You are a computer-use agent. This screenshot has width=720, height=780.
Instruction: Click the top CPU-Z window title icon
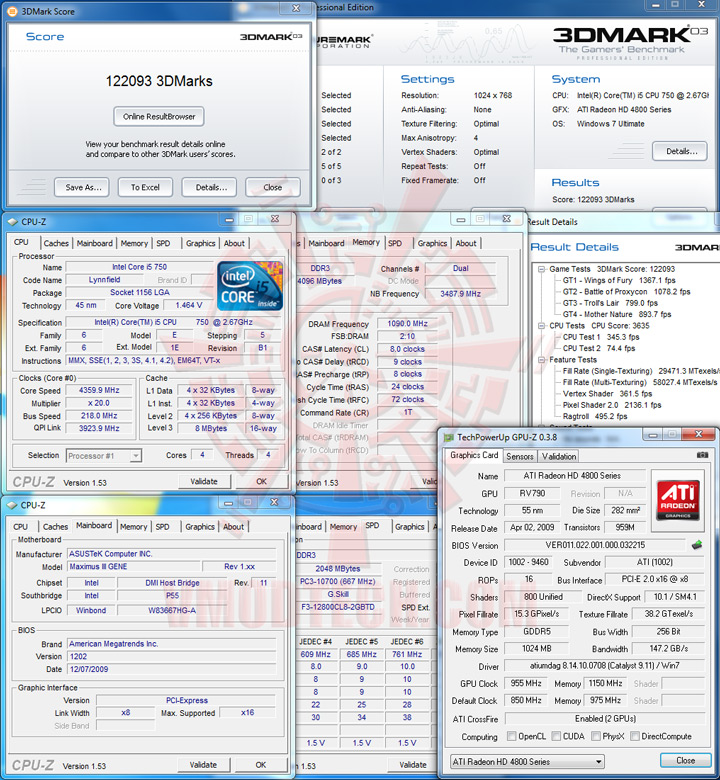tap(12, 222)
